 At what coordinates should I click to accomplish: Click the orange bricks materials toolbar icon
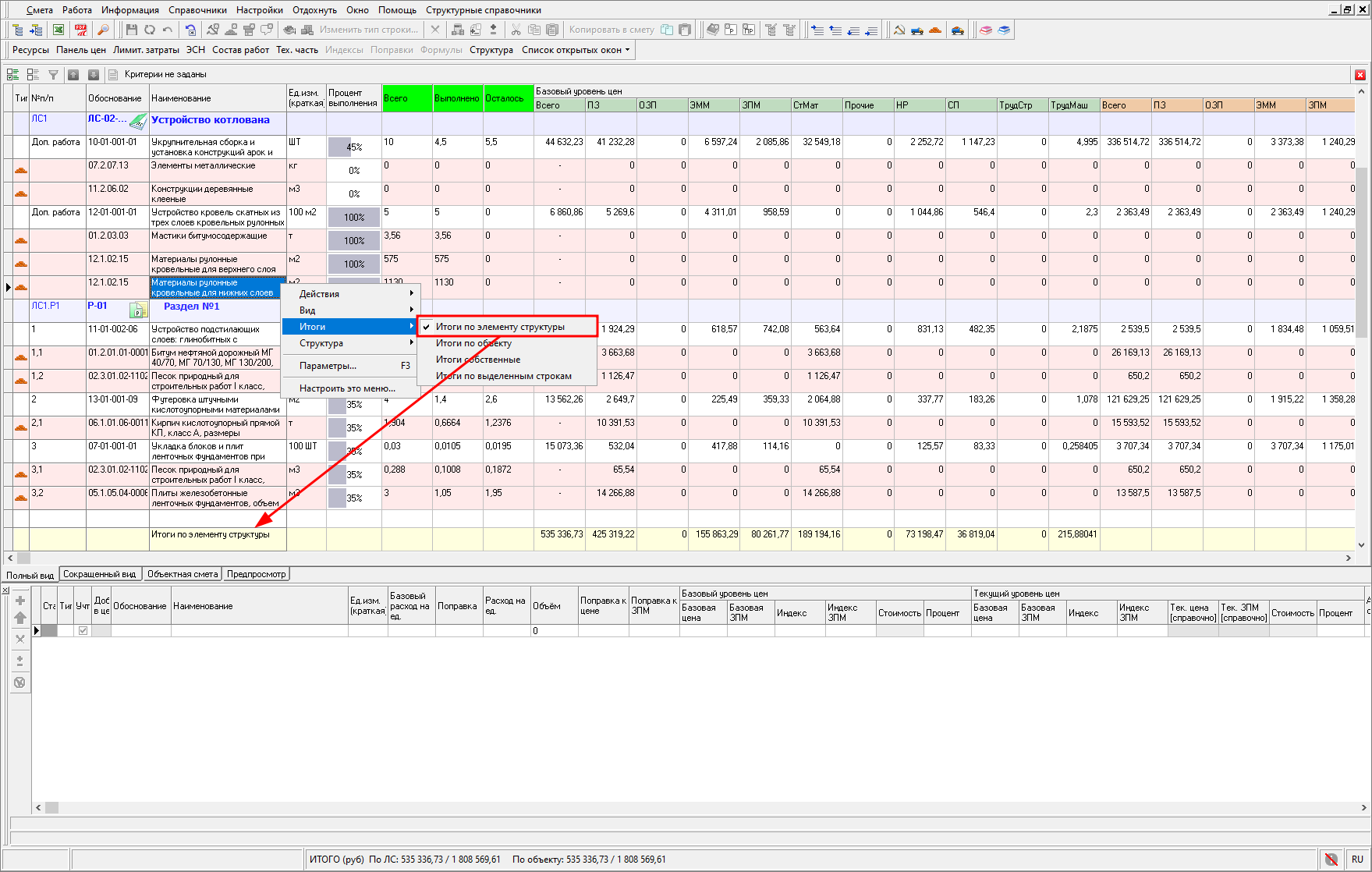[935, 30]
